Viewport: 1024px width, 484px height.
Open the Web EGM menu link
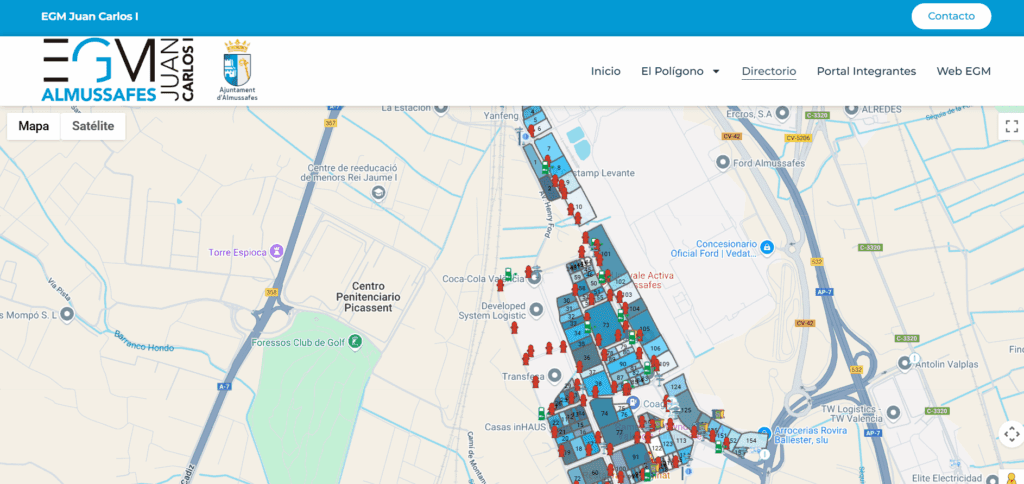click(963, 71)
